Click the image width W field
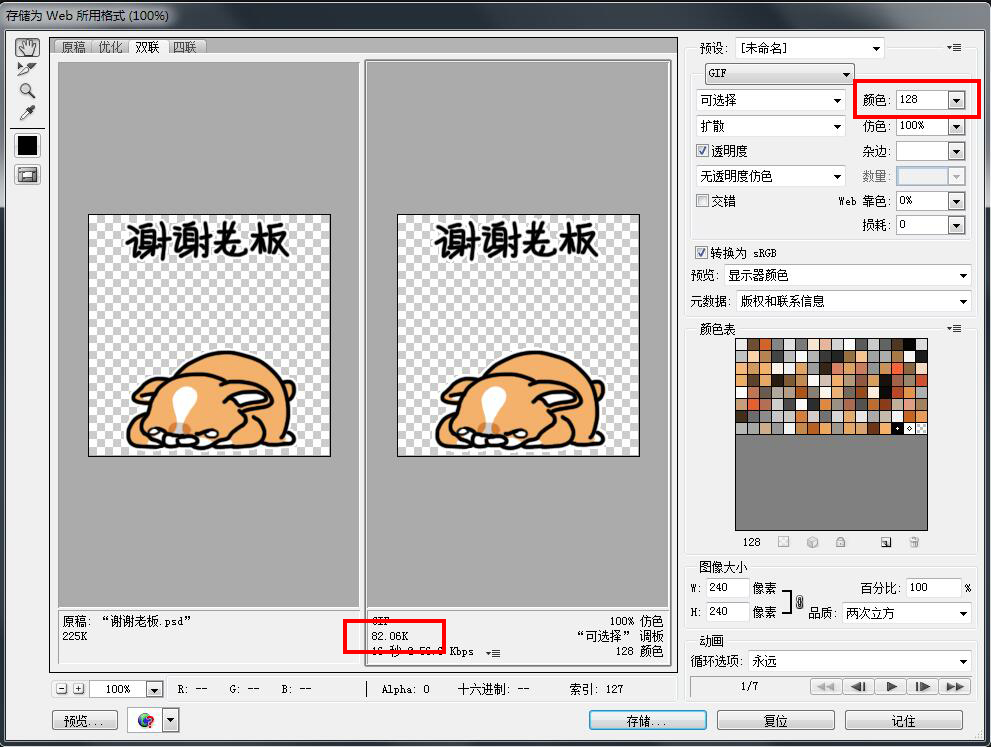This screenshot has height=747, width=991. 727,588
